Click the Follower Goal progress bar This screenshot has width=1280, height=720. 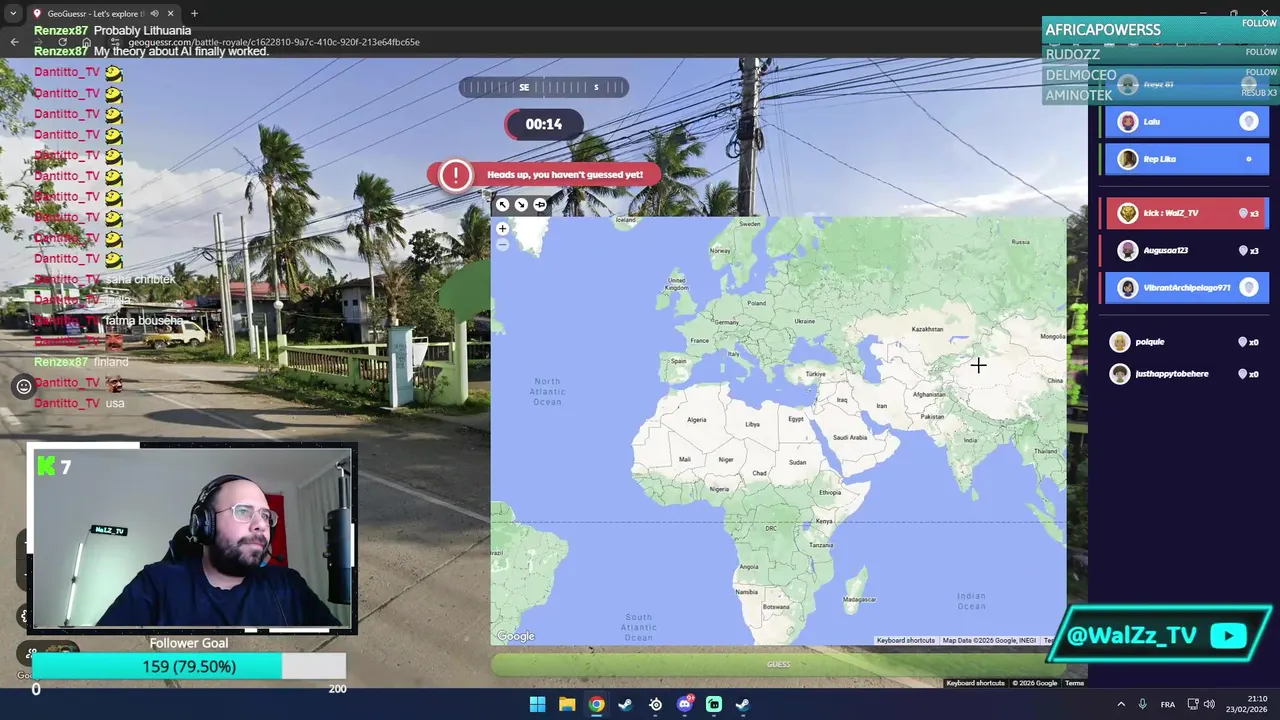(x=189, y=667)
